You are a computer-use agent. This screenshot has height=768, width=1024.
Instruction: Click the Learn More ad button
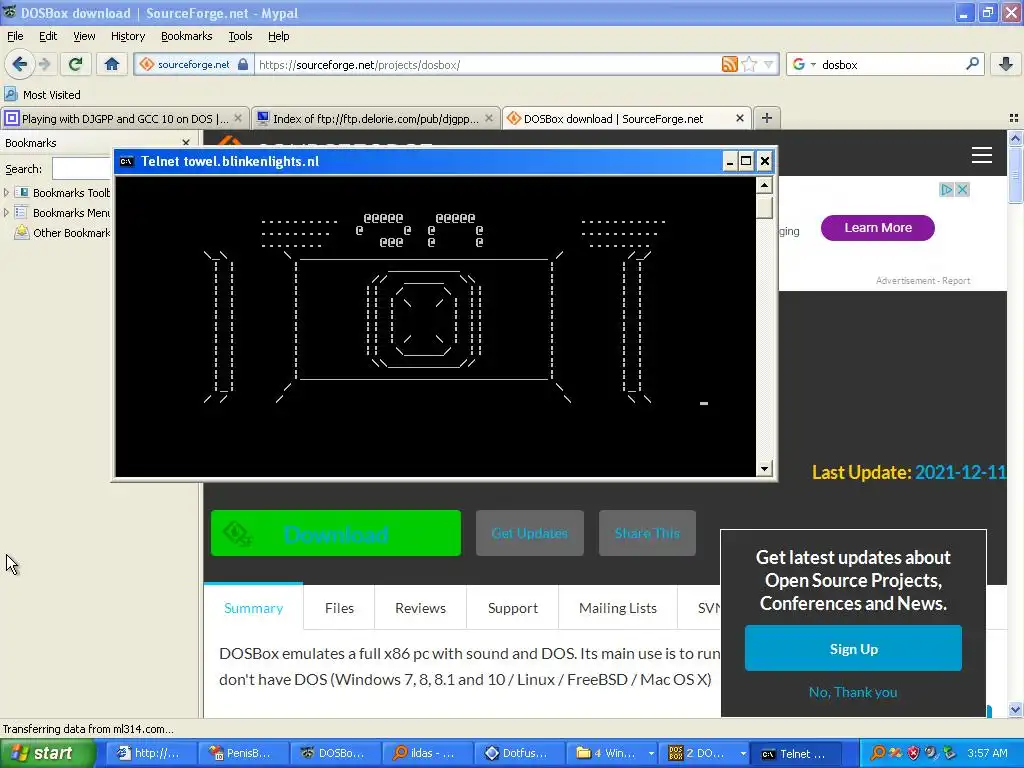(x=877, y=228)
